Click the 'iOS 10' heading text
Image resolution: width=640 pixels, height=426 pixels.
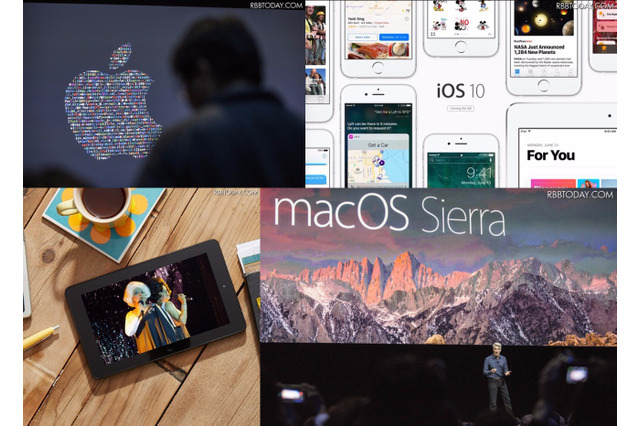(461, 91)
